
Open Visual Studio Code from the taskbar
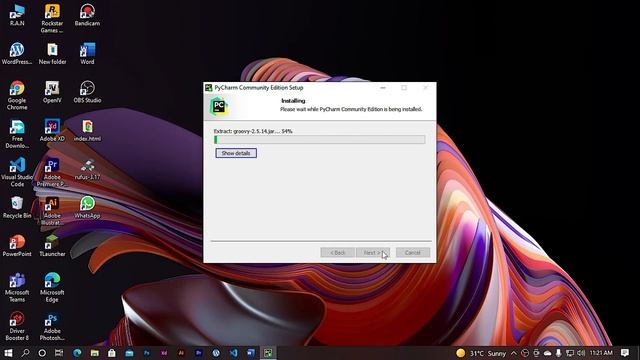[x=233, y=353]
